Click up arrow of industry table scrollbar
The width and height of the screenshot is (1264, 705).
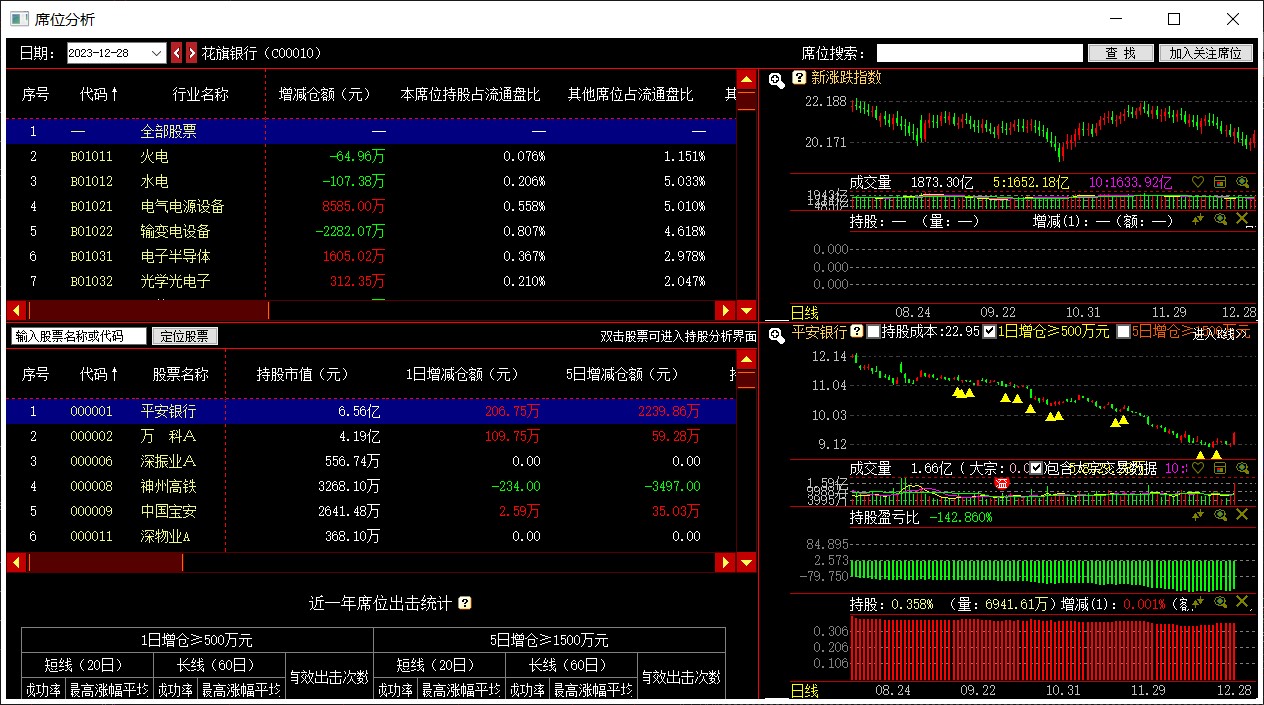[745, 78]
